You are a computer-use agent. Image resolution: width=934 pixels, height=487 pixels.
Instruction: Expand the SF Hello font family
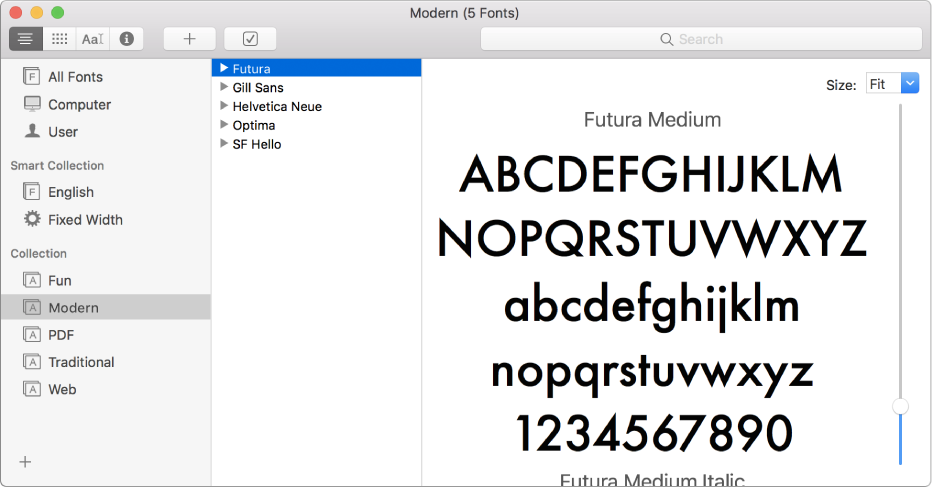tap(224, 143)
